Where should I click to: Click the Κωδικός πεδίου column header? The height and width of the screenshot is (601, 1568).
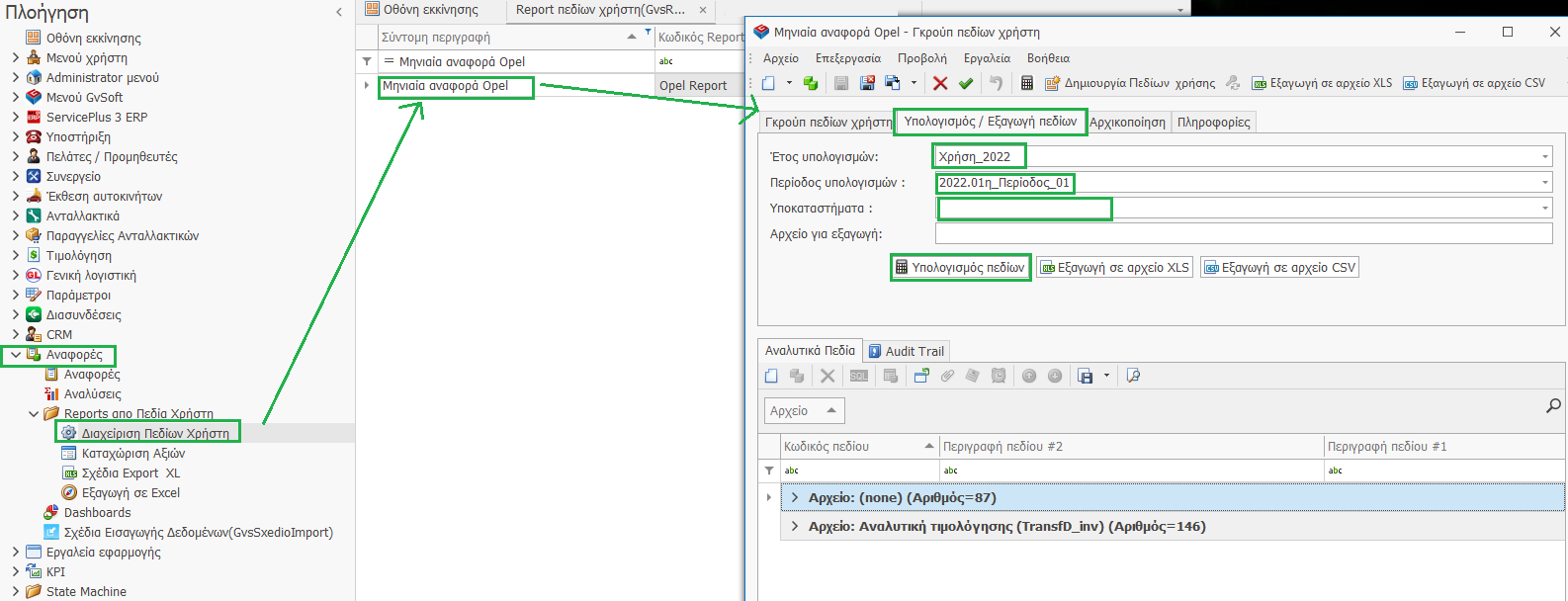tap(858, 447)
